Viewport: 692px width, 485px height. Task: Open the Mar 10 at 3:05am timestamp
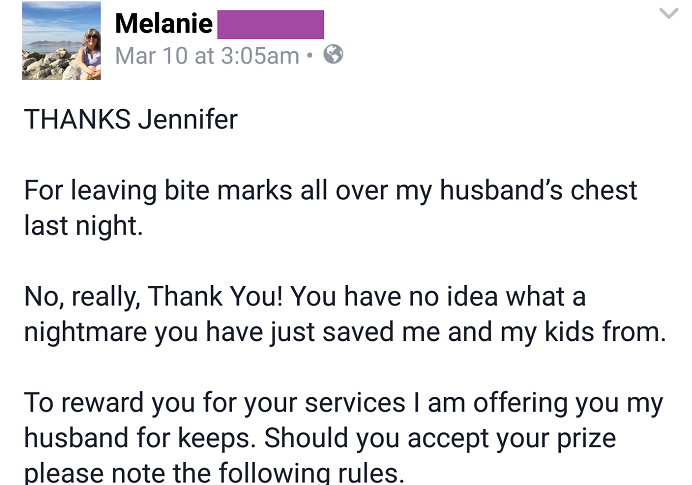[x=207, y=56]
